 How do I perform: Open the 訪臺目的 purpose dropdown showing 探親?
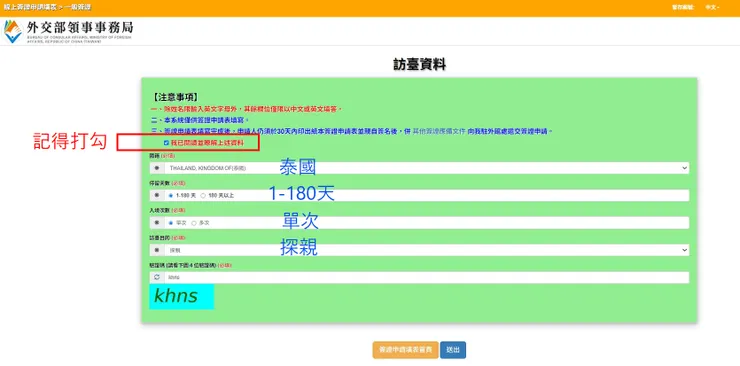point(426,250)
